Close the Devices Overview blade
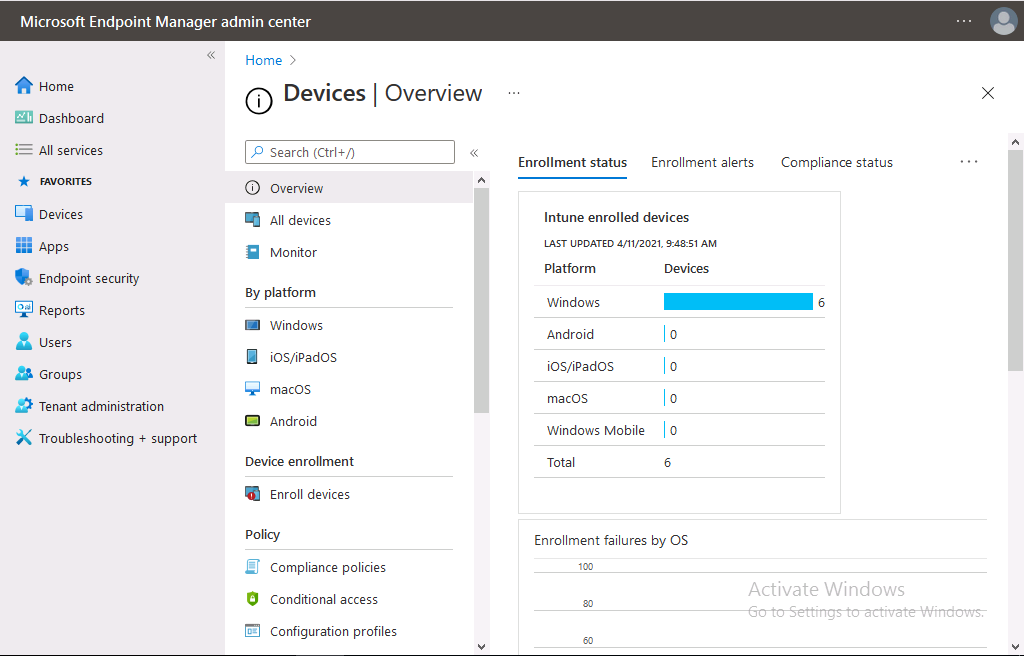Image resolution: width=1024 pixels, height=656 pixels. click(x=987, y=93)
